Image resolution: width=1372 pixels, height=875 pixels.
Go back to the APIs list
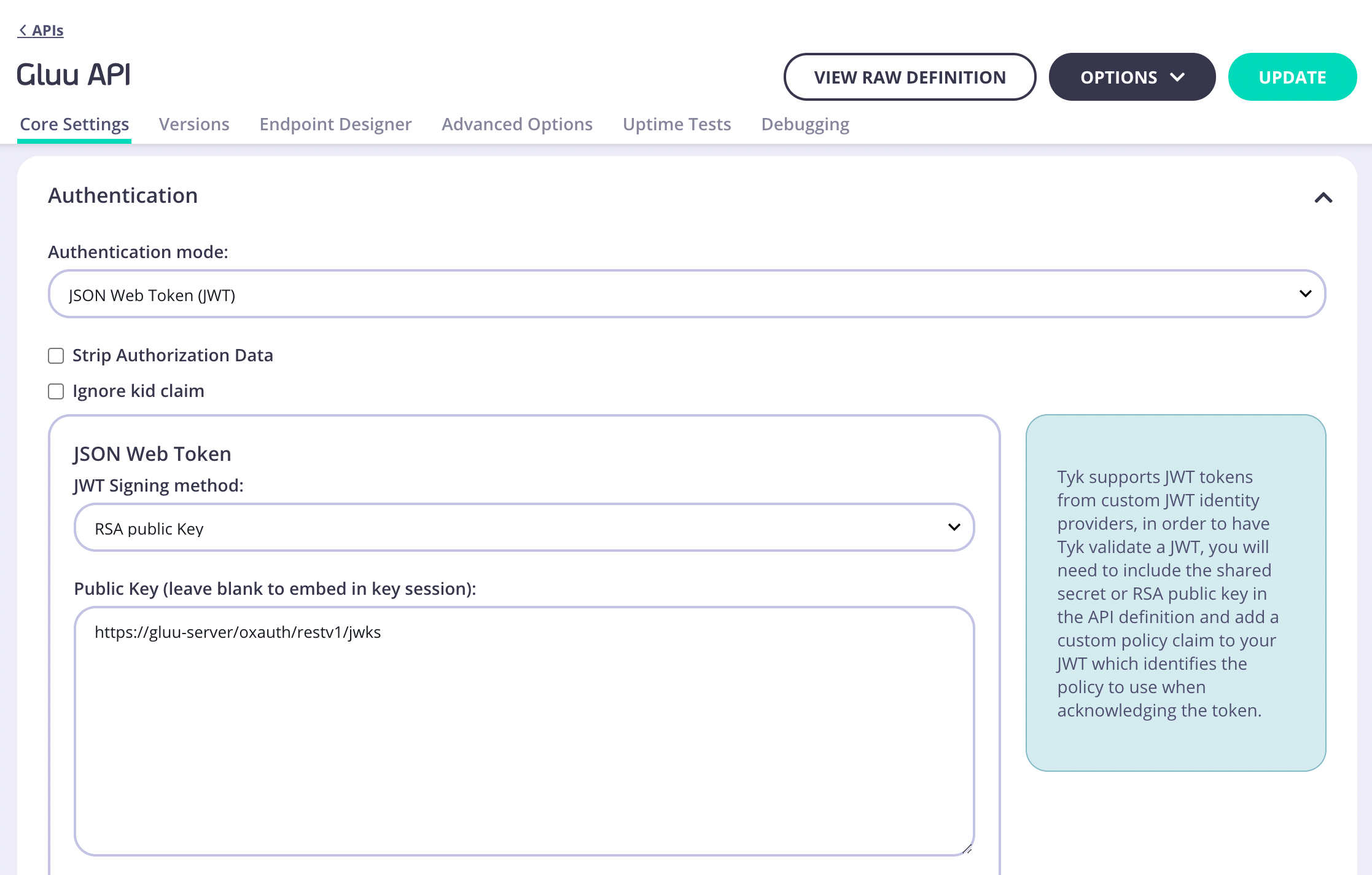coord(41,30)
